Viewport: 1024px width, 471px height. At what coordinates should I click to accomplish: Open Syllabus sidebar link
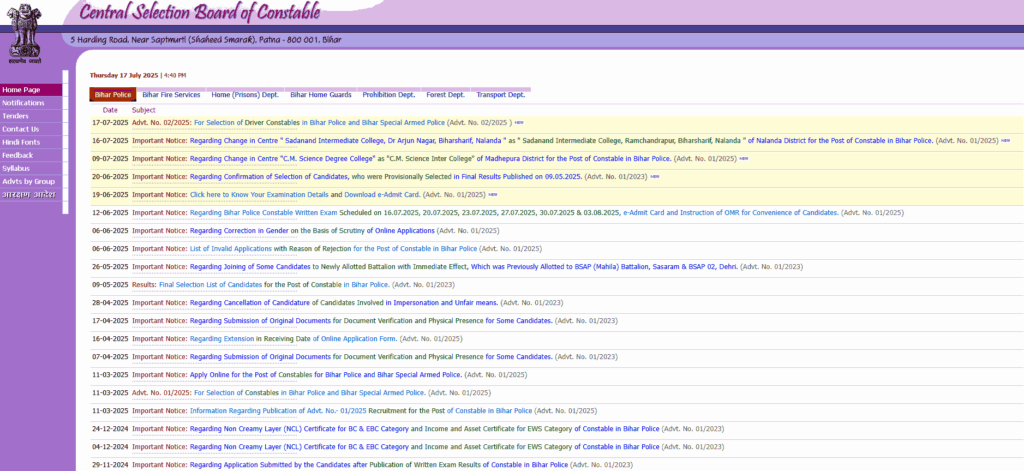coord(31,169)
